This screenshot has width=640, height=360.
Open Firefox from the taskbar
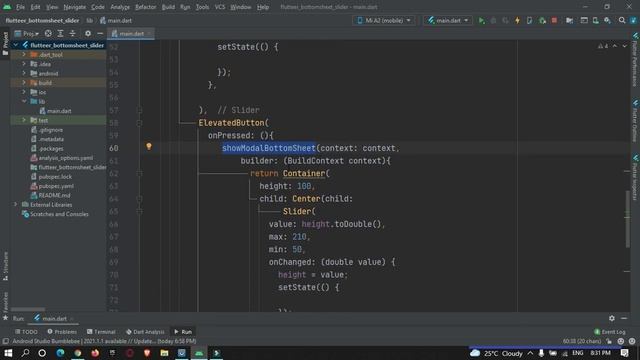(95, 353)
